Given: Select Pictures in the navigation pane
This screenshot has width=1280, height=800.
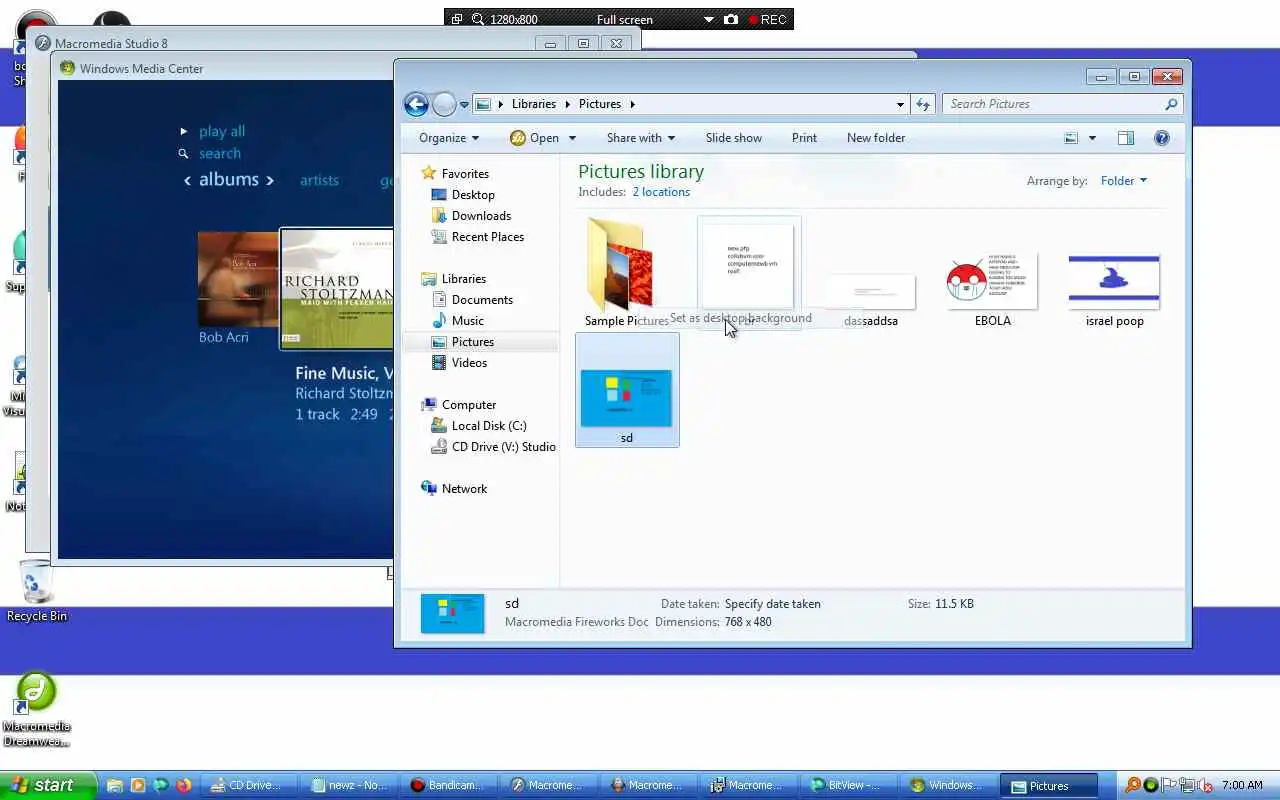Looking at the screenshot, I should tap(472, 341).
